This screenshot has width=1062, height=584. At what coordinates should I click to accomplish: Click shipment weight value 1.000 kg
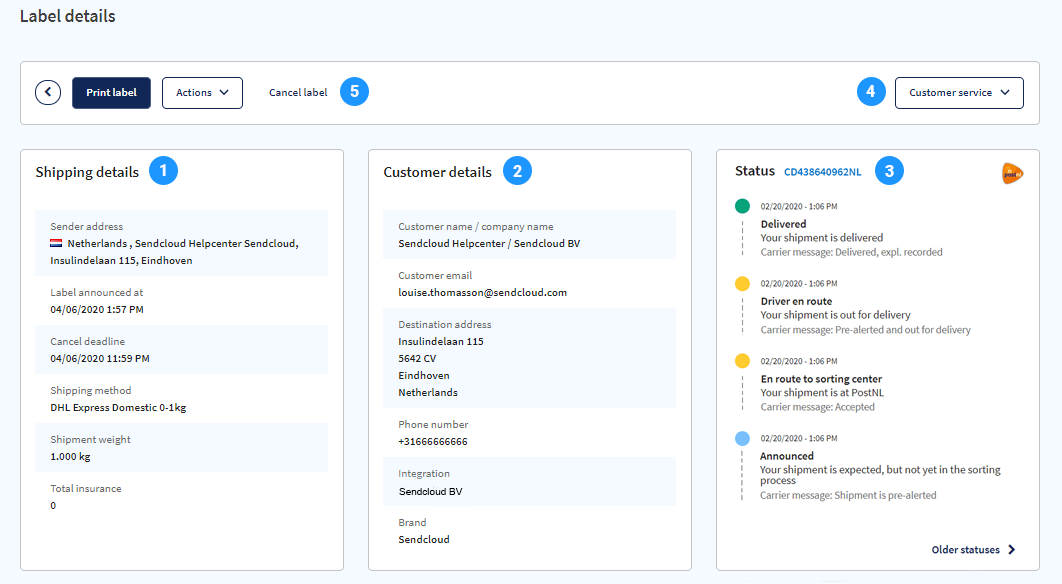point(70,457)
